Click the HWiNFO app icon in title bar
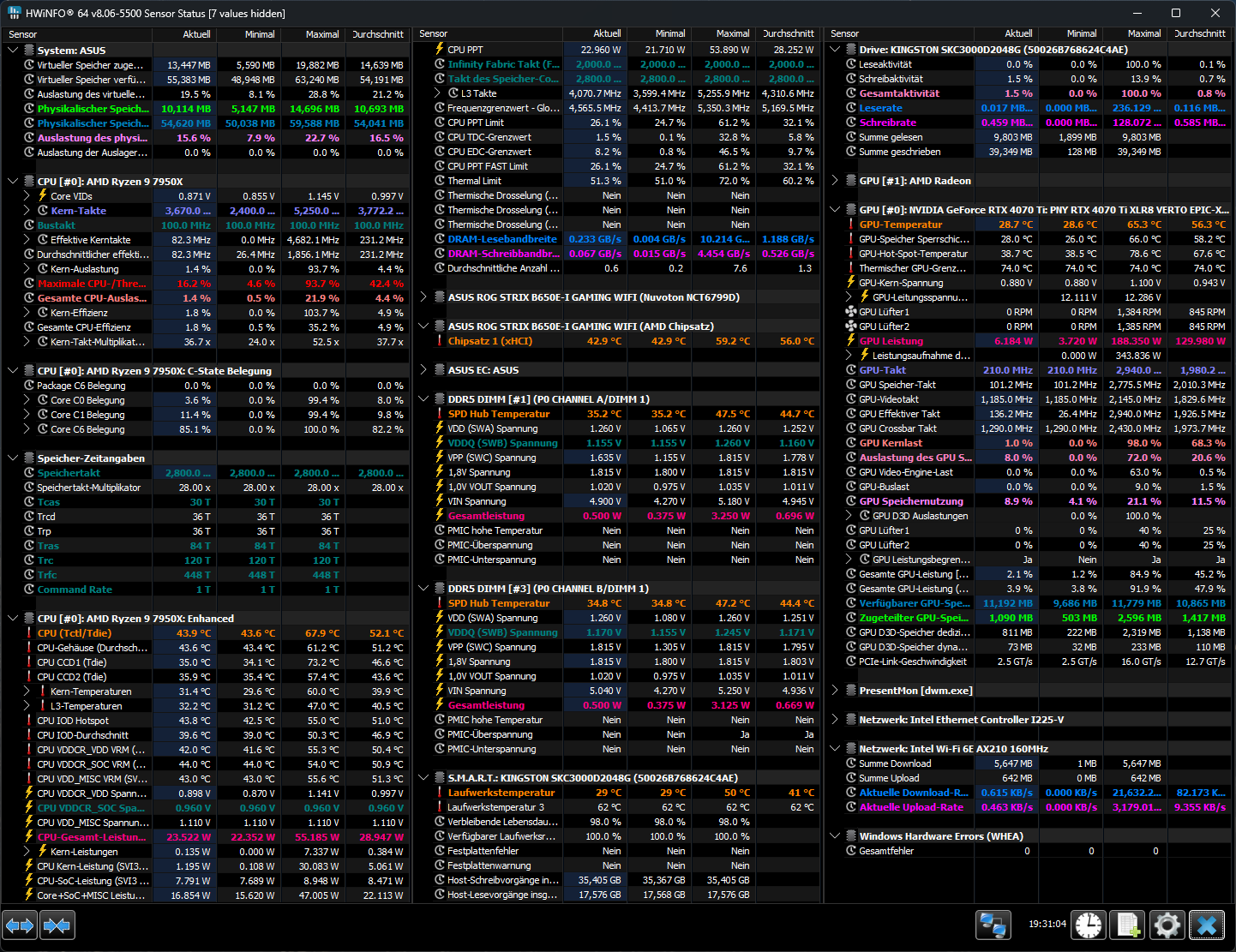 pyautogui.click(x=15, y=13)
